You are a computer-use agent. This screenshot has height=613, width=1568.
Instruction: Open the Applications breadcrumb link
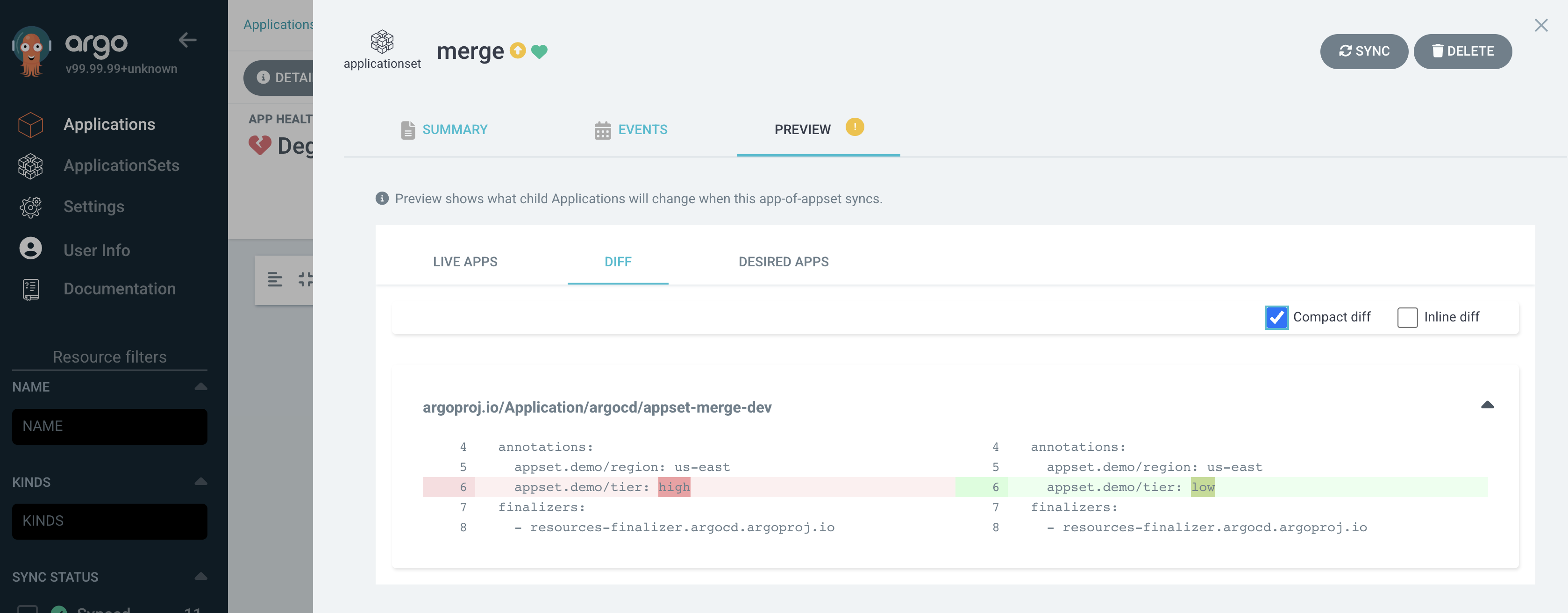279,24
